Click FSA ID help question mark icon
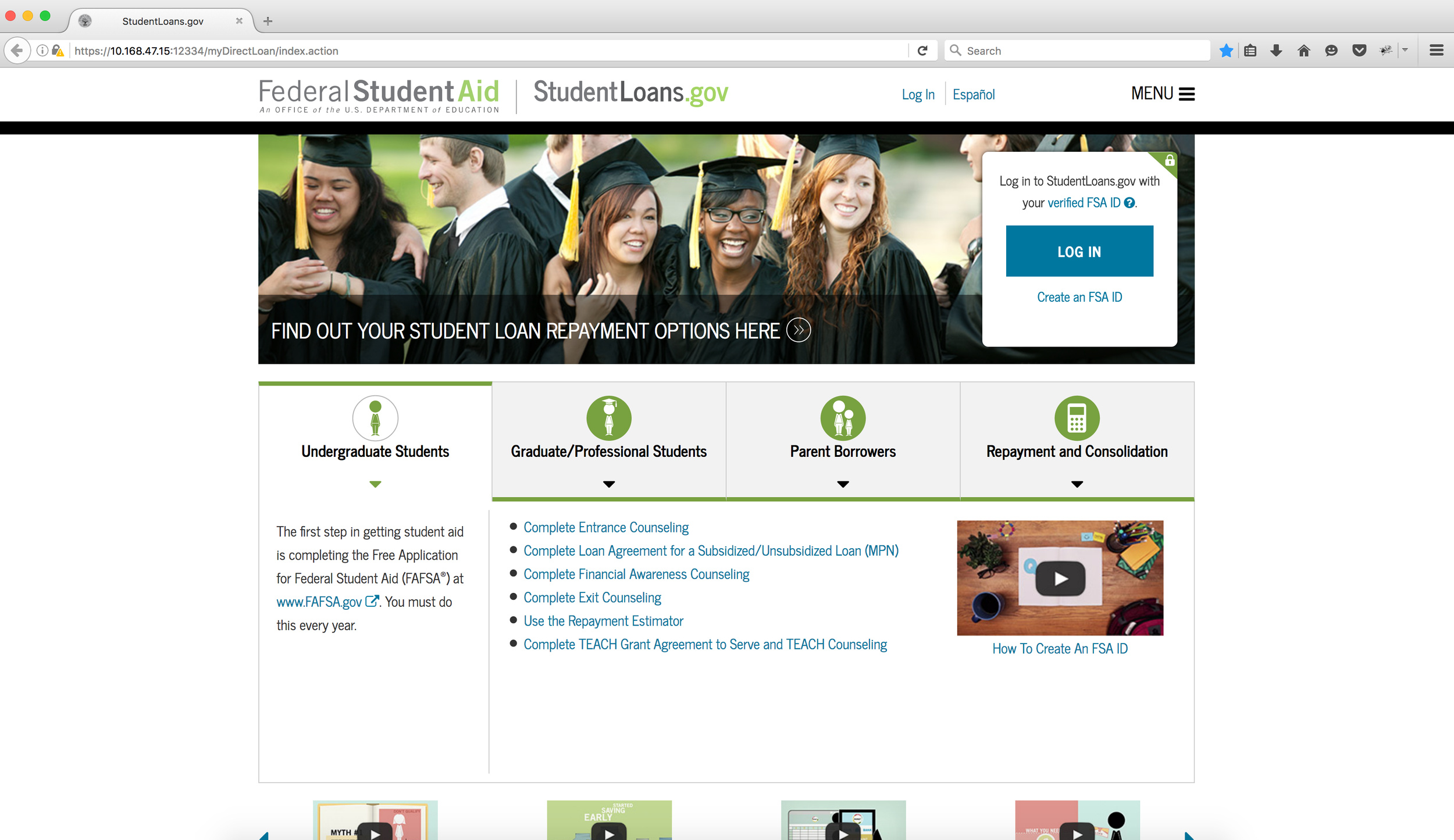 pyautogui.click(x=1129, y=203)
